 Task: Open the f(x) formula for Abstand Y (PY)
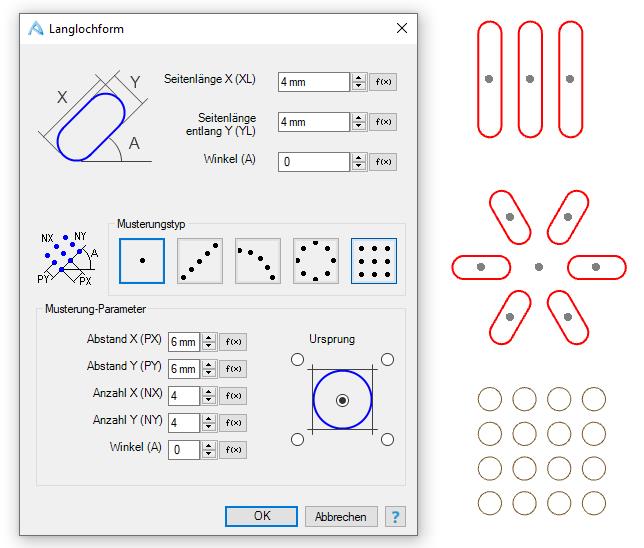tap(233, 369)
